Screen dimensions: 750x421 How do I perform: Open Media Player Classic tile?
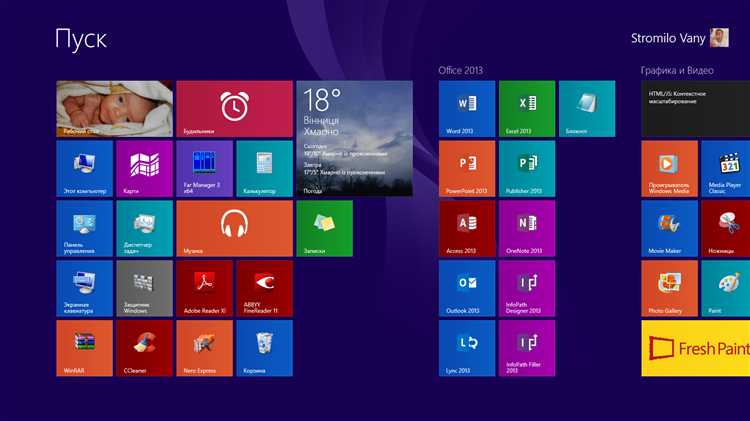726,168
